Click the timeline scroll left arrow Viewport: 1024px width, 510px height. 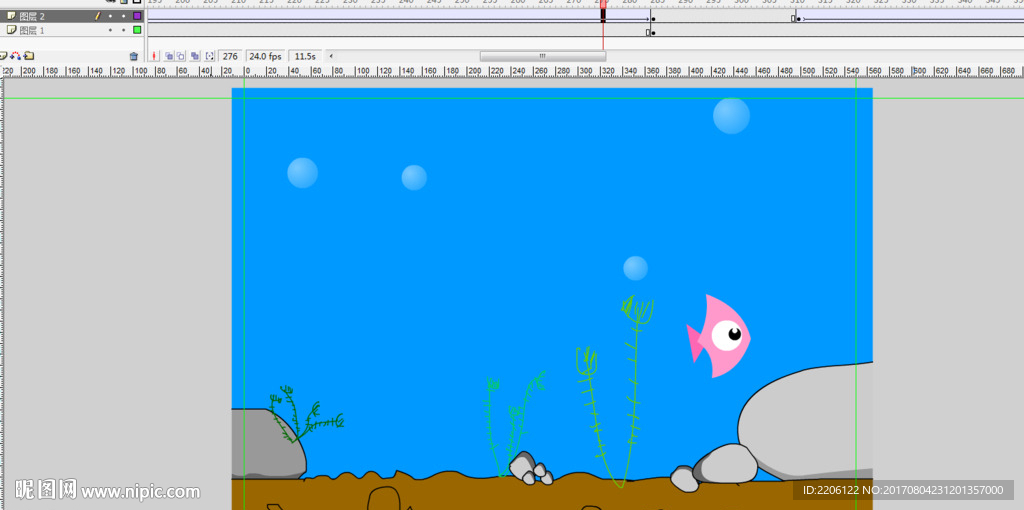coord(331,56)
